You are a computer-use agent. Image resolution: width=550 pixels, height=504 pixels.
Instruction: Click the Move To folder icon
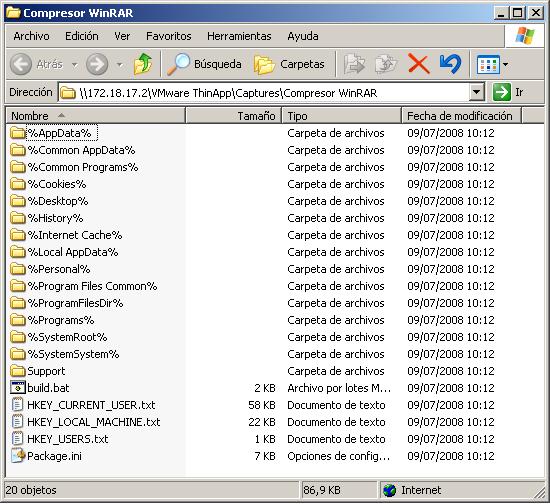pyautogui.click(x=354, y=64)
